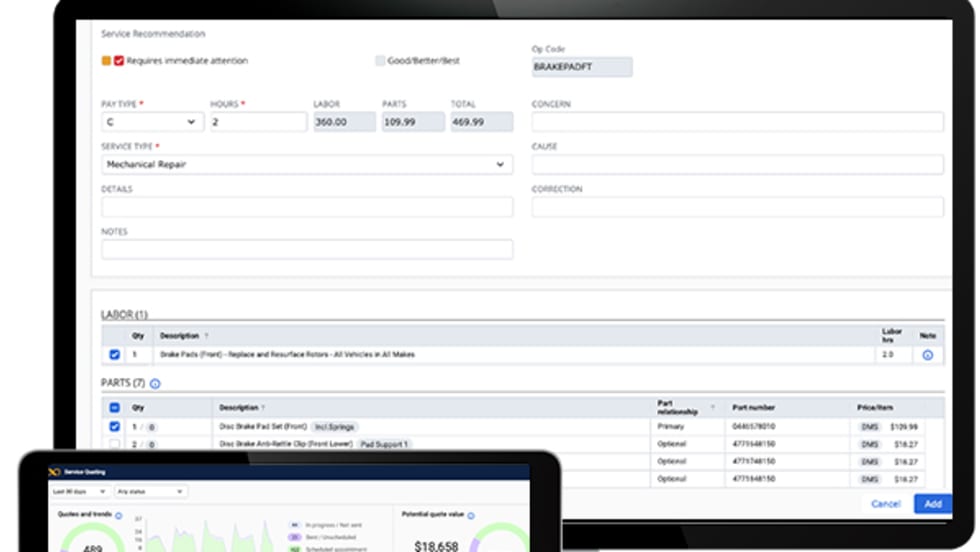
Task: Open the Any status filter dropdown
Action: pyautogui.click(x=151, y=492)
